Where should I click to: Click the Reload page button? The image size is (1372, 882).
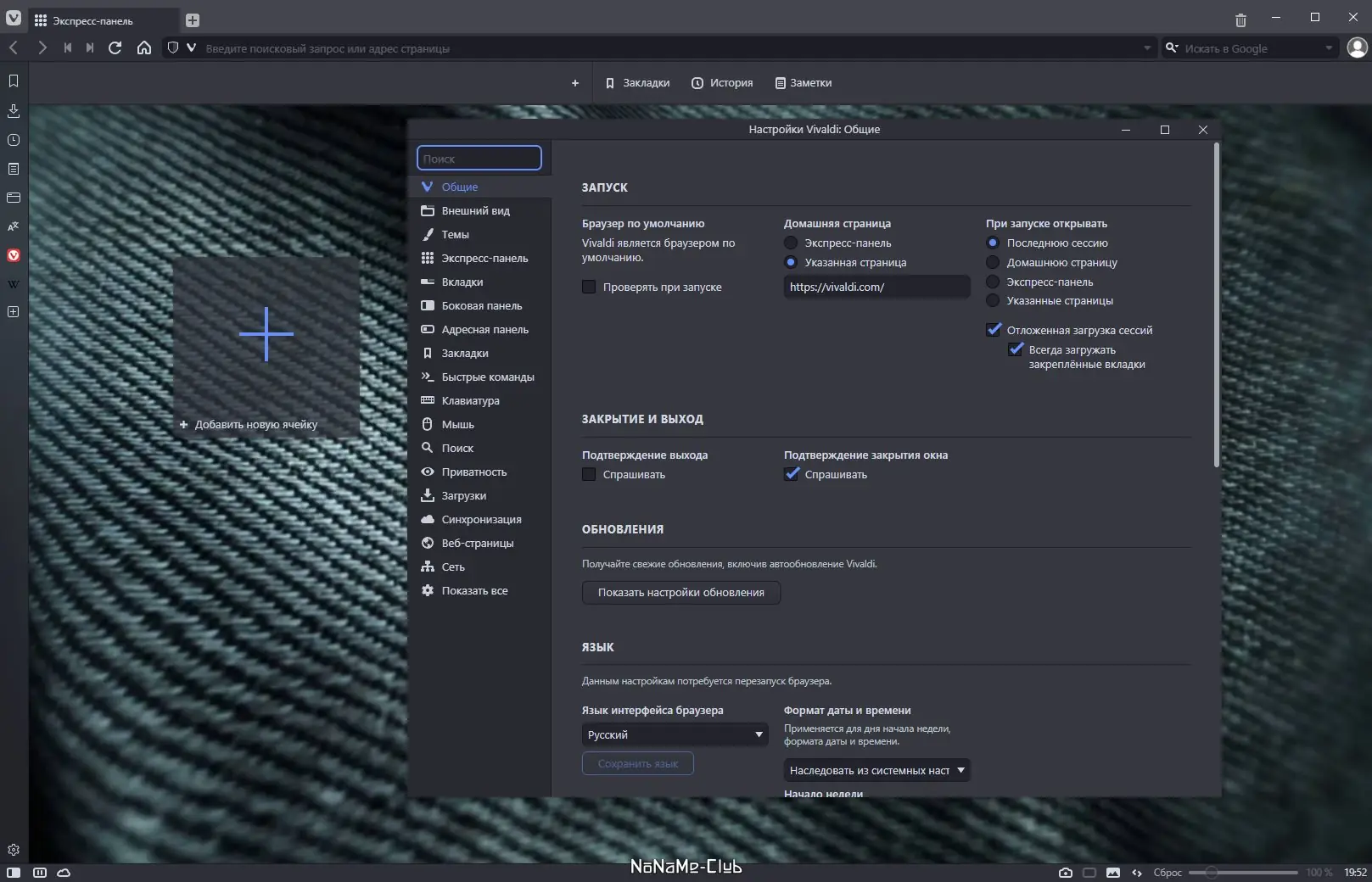click(x=115, y=48)
